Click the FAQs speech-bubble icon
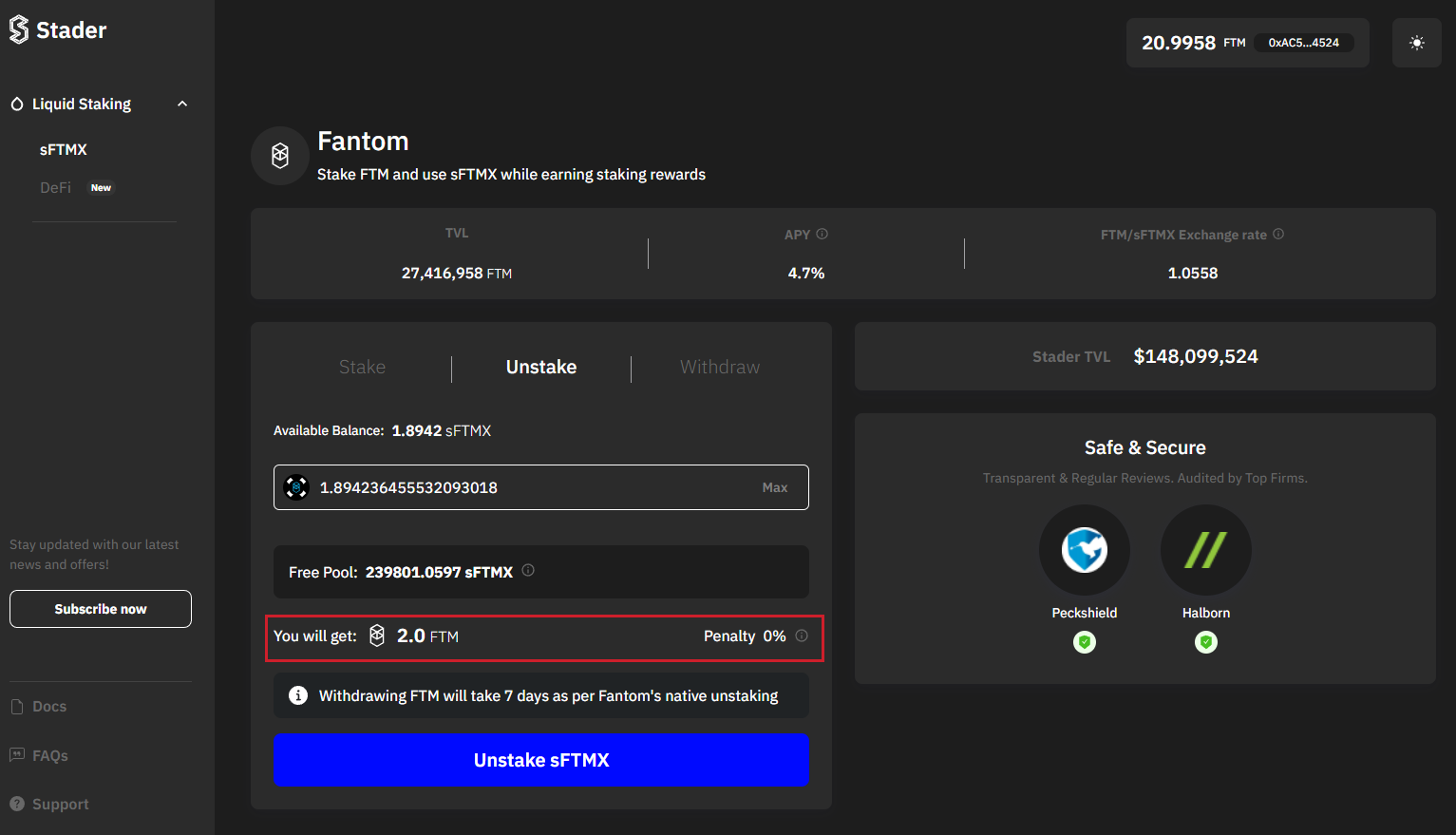Viewport: 1456px width, 835px height. click(16, 755)
